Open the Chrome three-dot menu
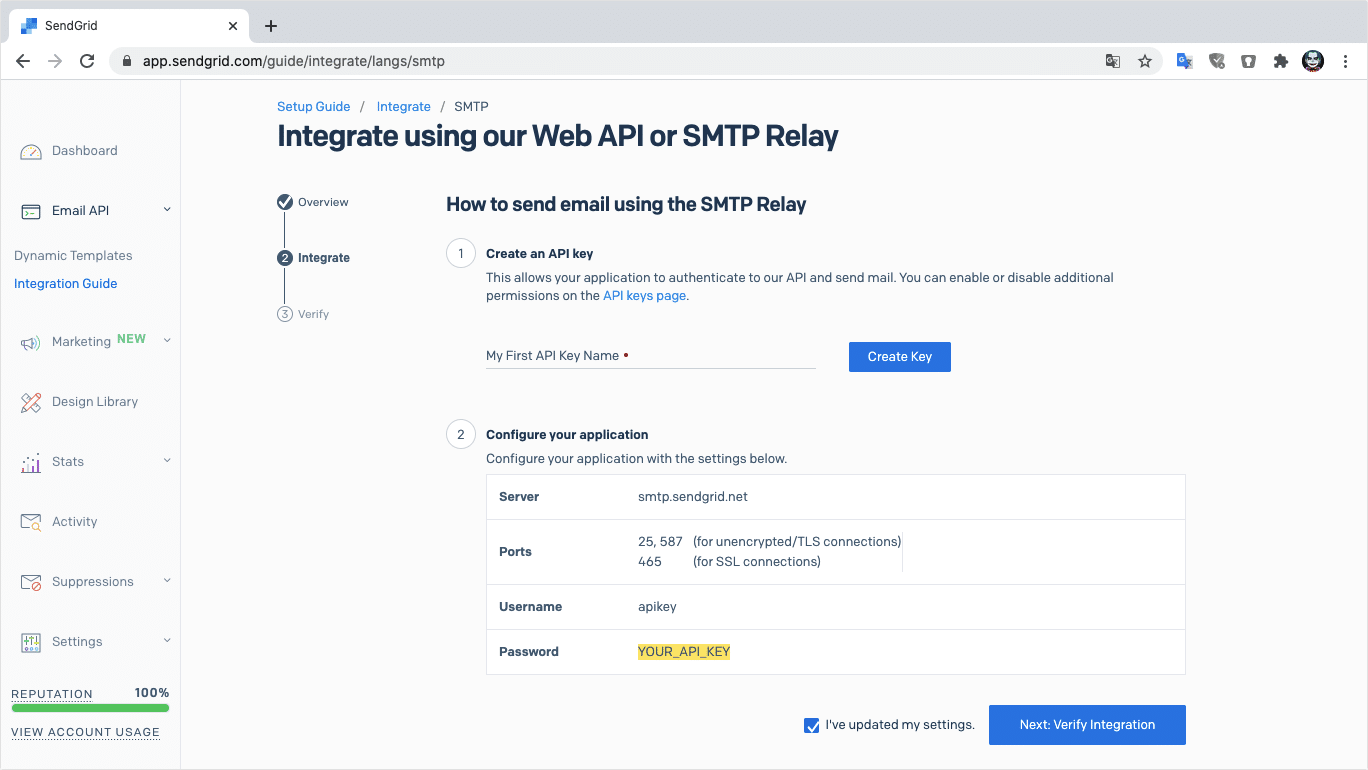This screenshot has width=1368, height=770. [1346, 61]
